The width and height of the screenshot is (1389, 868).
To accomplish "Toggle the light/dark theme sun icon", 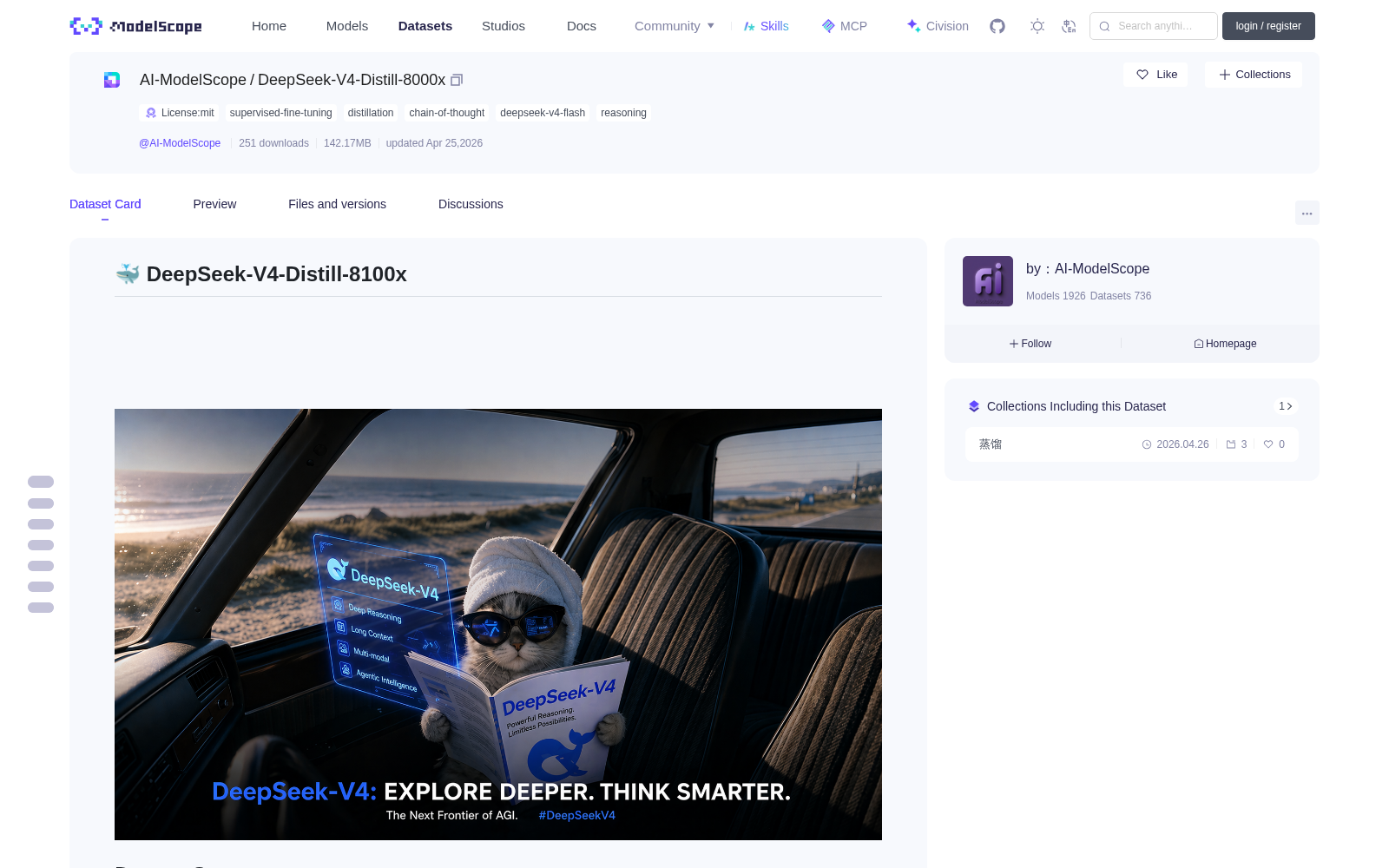I will [1037, 26].
